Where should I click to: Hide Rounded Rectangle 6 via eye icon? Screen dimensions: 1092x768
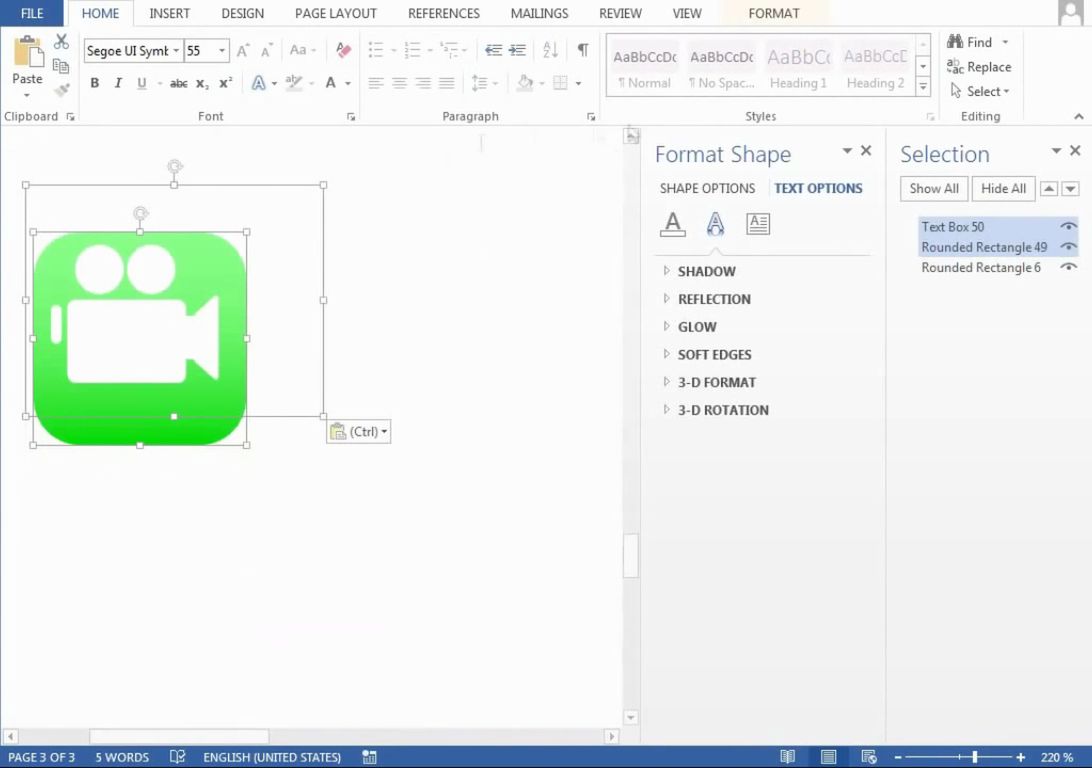[1068, 267]
